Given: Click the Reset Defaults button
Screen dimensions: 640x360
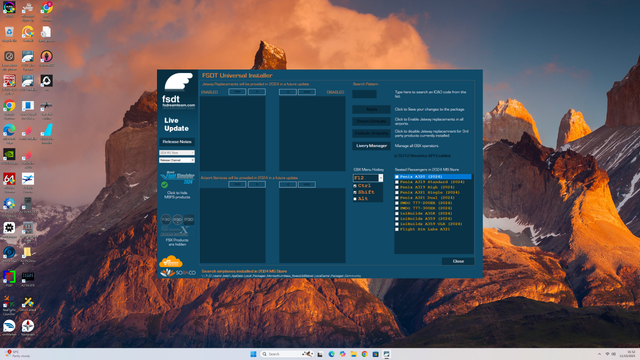Looking at the screenshot, I should tap(371, 121).
